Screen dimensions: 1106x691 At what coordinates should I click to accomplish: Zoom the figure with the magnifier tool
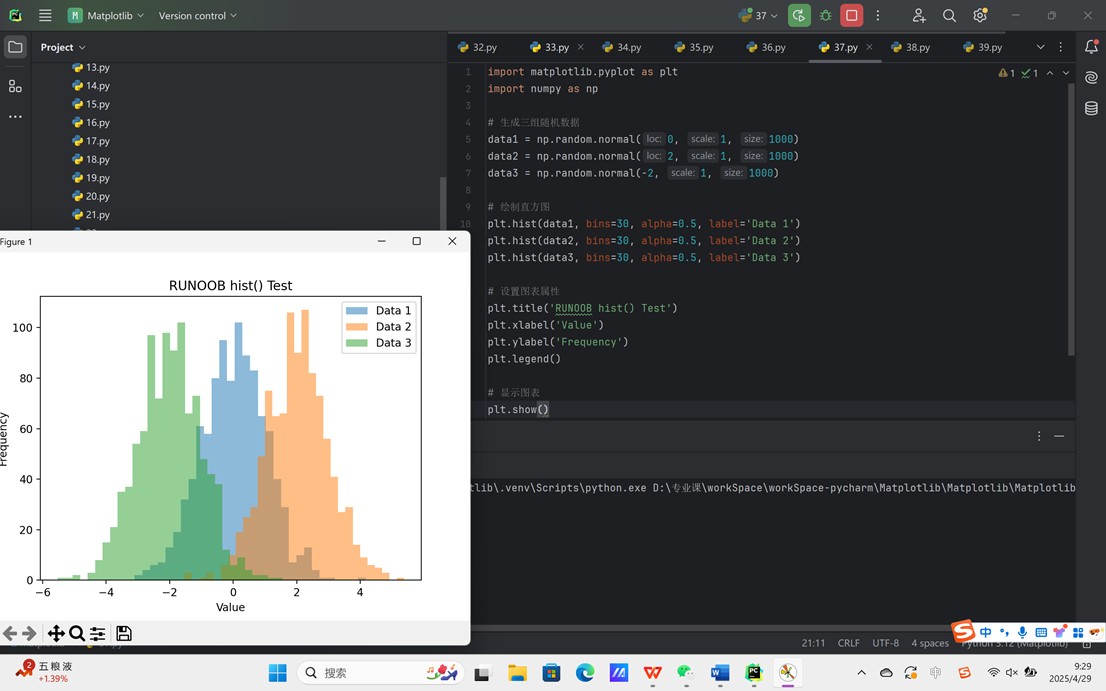[x=77, y=632]
